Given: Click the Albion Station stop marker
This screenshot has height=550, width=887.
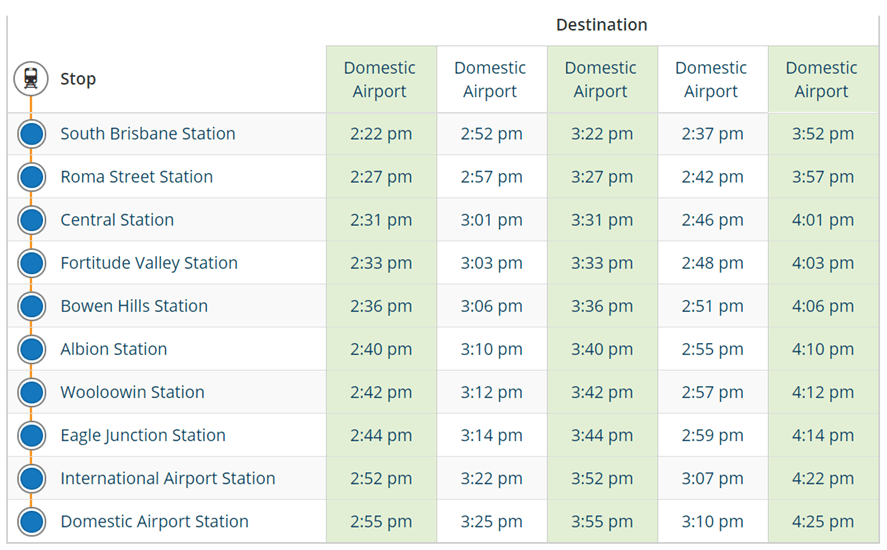Looking at the screenshot, I should coord(32,349).
